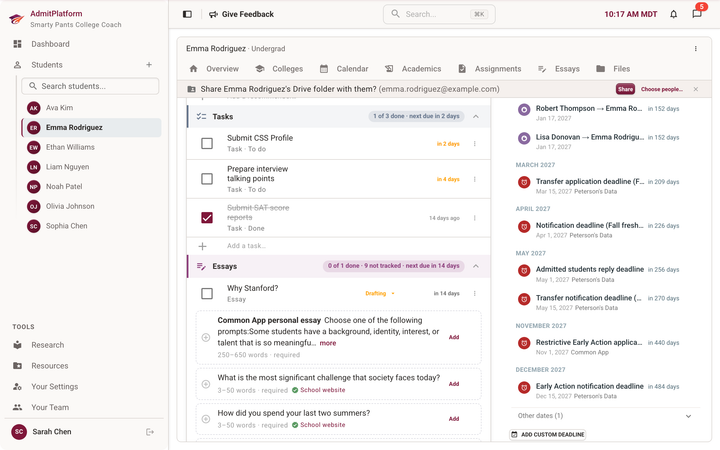The image size is (720, 450).
Task: Click the Your Settings icon
Action: [x=17, y=387]
